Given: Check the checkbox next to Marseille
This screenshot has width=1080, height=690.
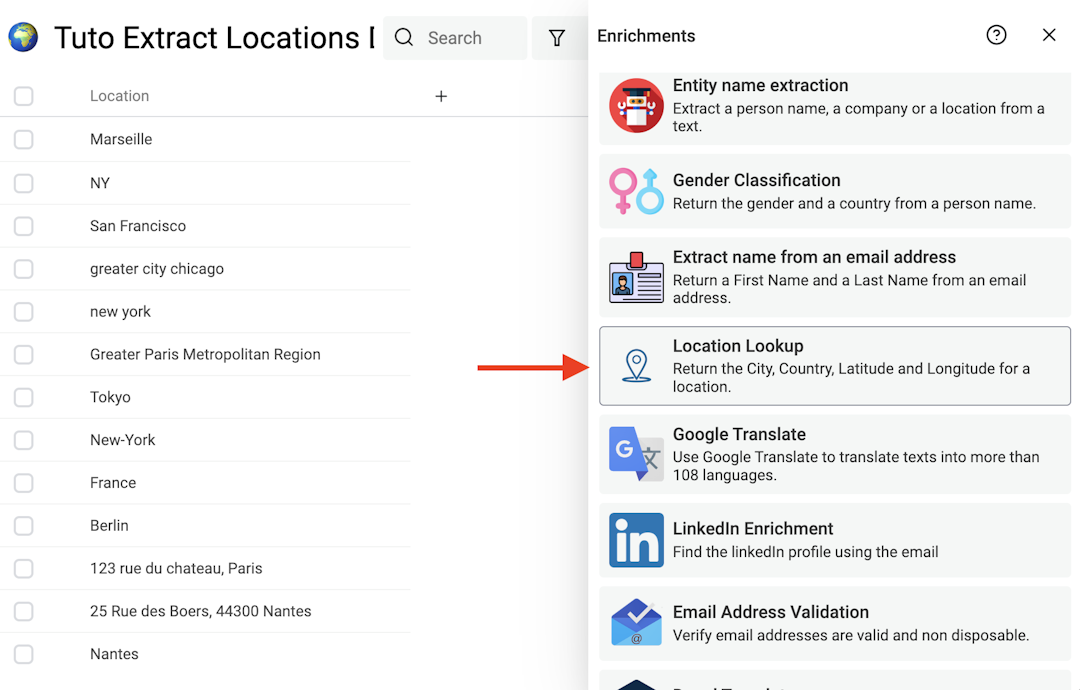Looking at the screenshot, I should 23,139.
